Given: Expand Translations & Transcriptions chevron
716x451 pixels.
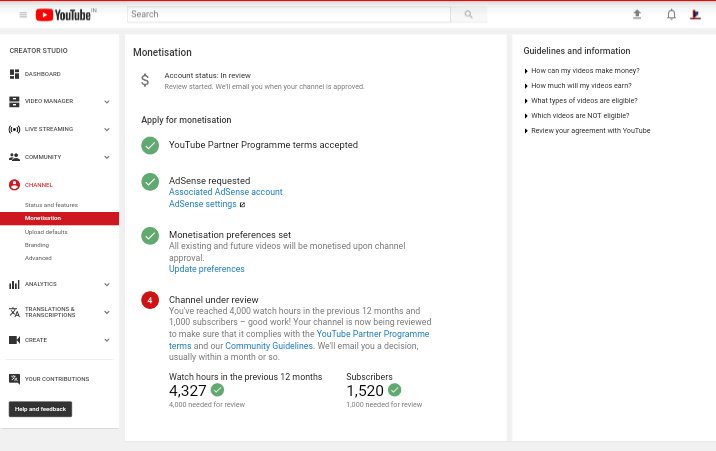Looking at the screenshot, I should (107, 313).
